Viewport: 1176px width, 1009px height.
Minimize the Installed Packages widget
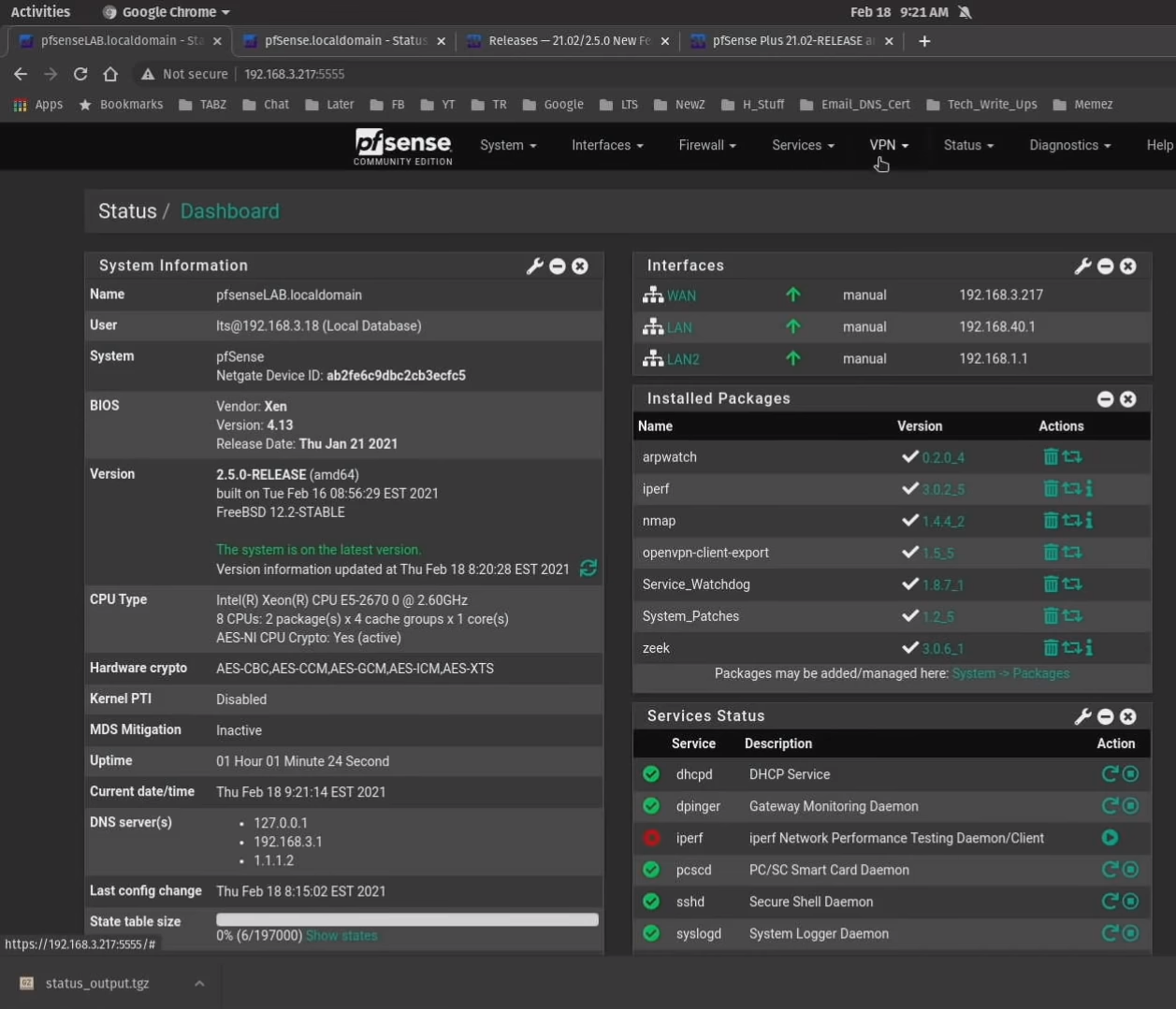(x=1105, y=399)
